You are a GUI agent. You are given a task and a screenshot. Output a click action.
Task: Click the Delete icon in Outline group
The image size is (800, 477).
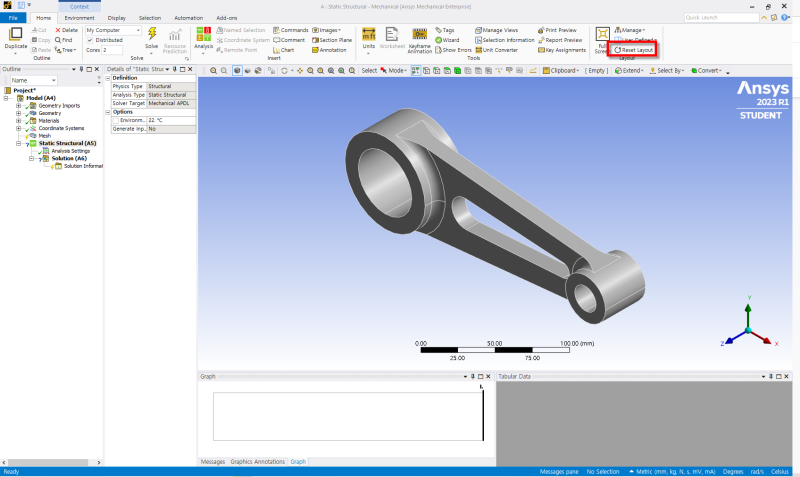tap(66, 30)
